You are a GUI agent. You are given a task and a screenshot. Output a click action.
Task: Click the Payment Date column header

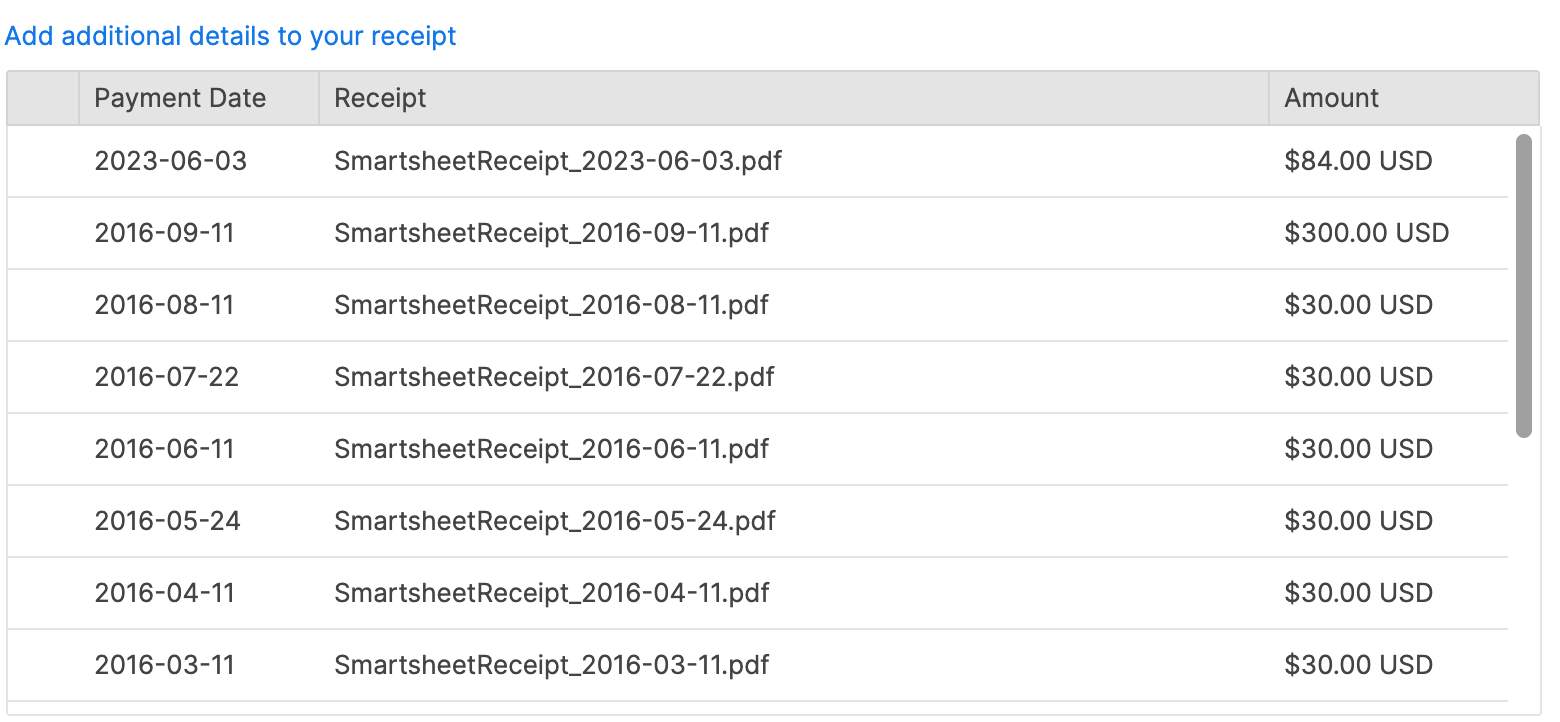pos(199,98)
